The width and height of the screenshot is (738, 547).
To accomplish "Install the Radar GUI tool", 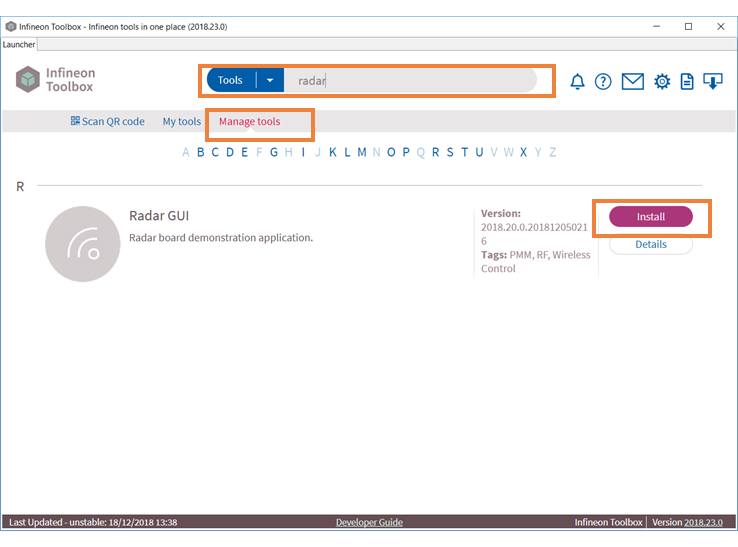I will [651, 217].
